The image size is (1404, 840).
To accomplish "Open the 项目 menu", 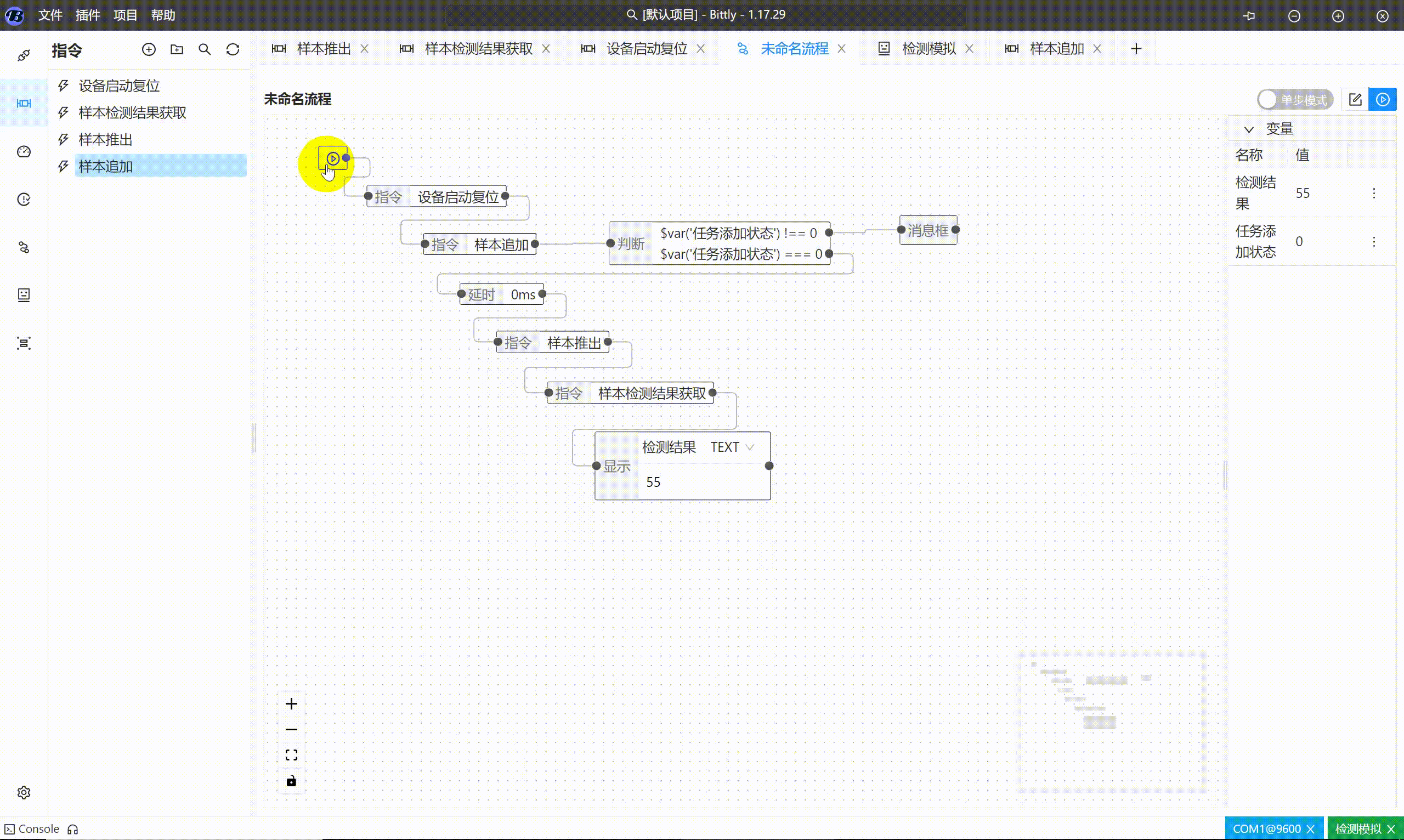I will pyautogui.click(x=125, y=15).
